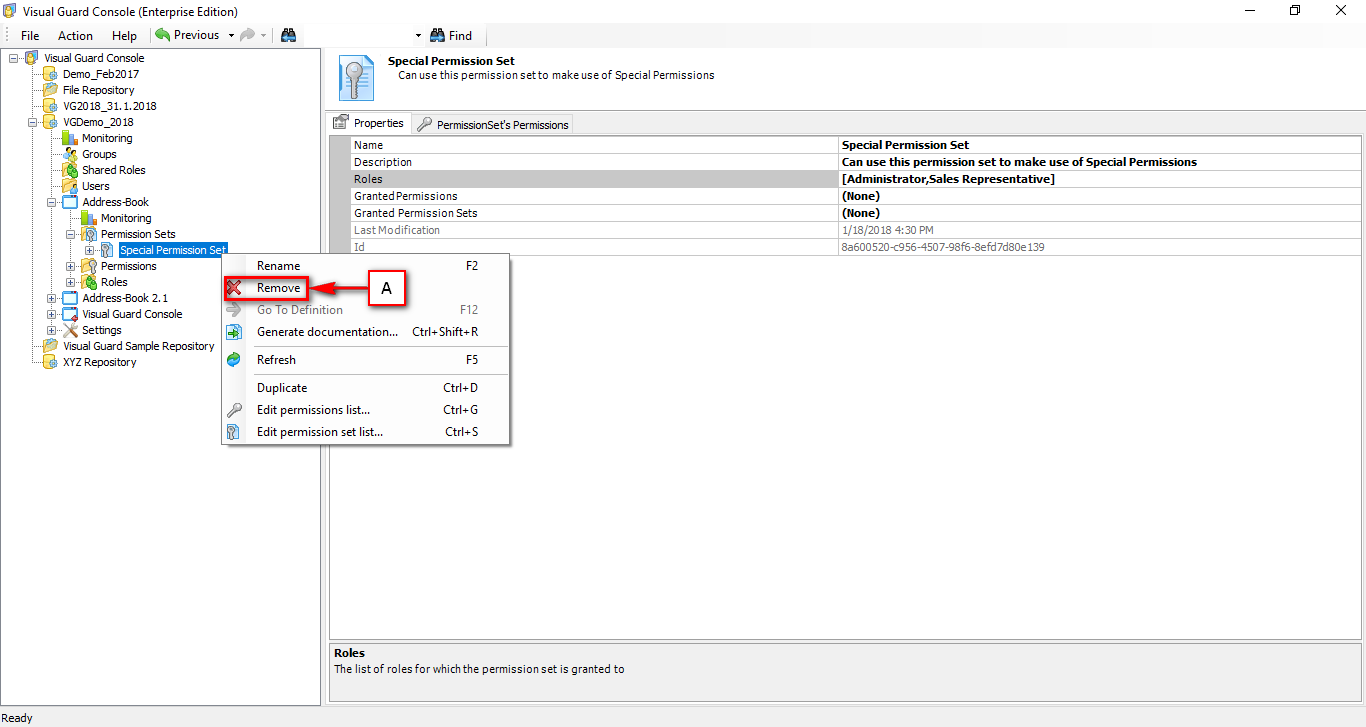Click the File Repository node
The height and width of the screenshot is (727, 1366).
tap(100, 90)
